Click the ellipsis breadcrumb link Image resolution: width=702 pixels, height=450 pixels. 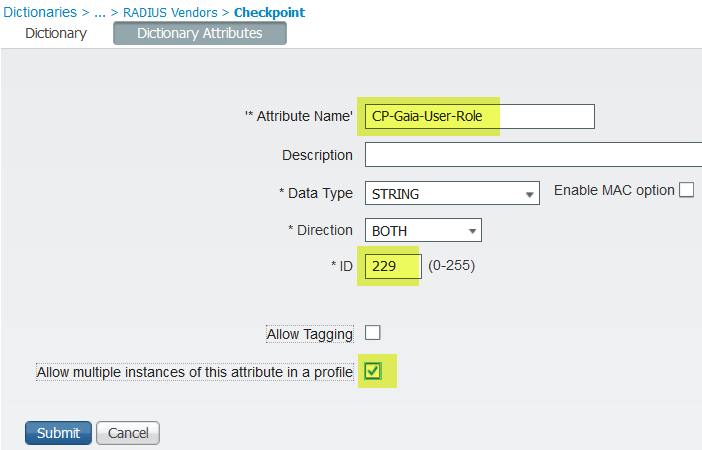tap(100, 13)
